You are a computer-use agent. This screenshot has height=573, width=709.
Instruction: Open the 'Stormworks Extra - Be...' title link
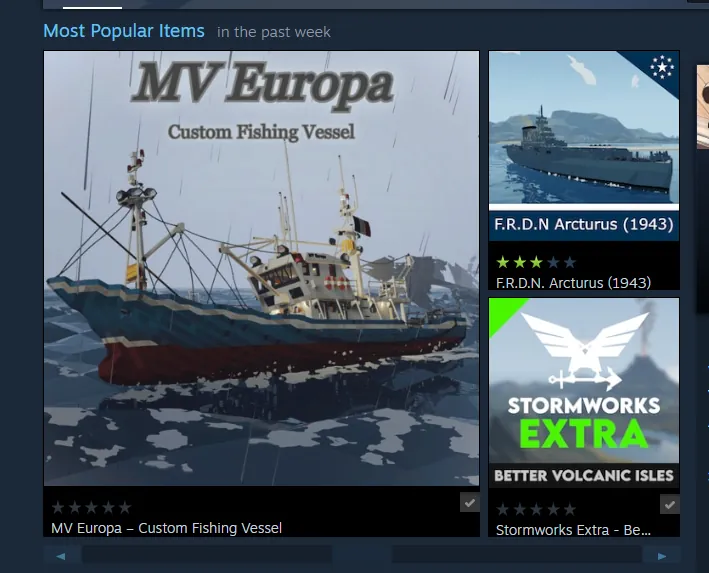[573, 530]
